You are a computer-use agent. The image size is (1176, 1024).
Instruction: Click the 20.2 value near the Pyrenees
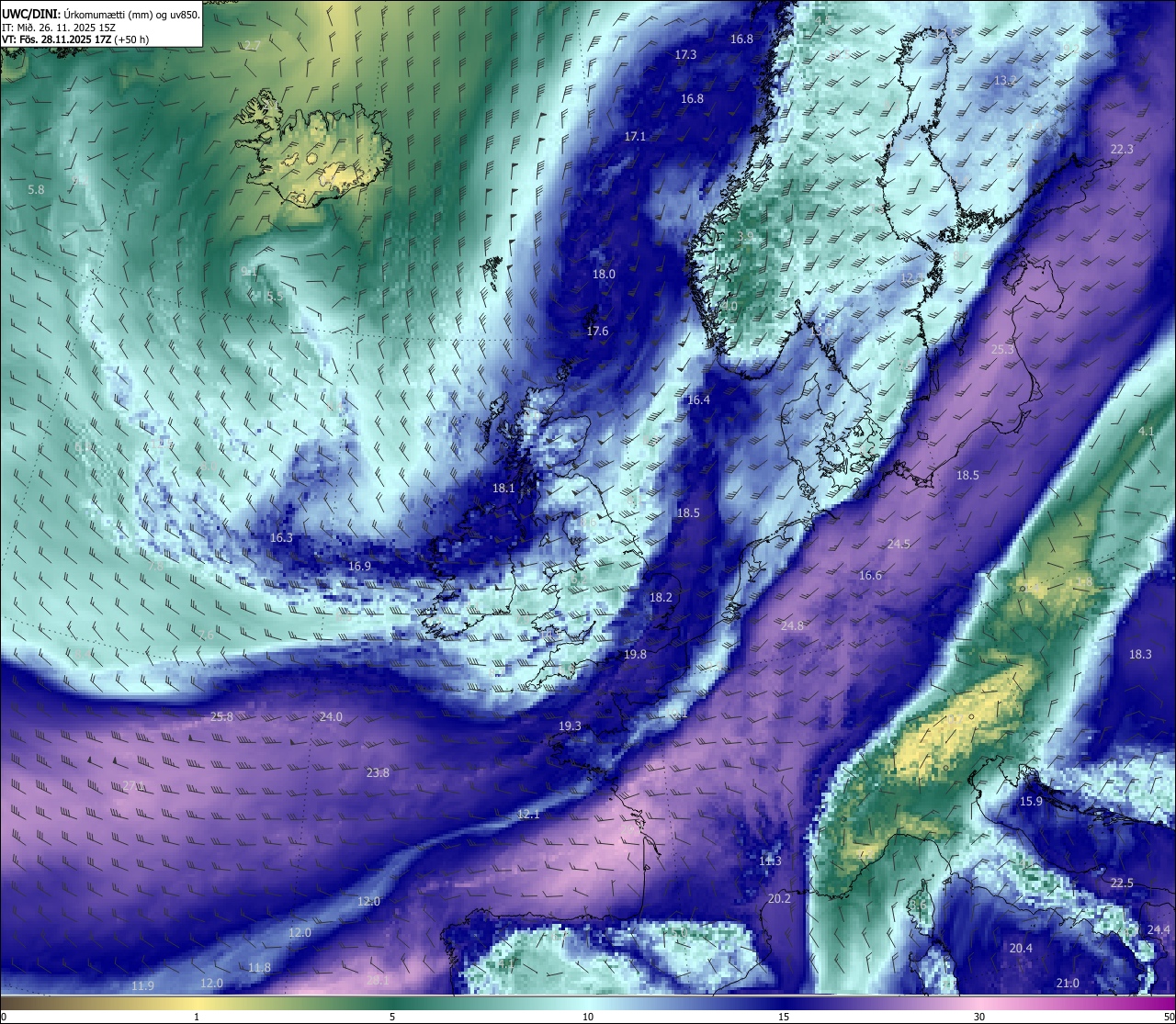coord(779,899)
